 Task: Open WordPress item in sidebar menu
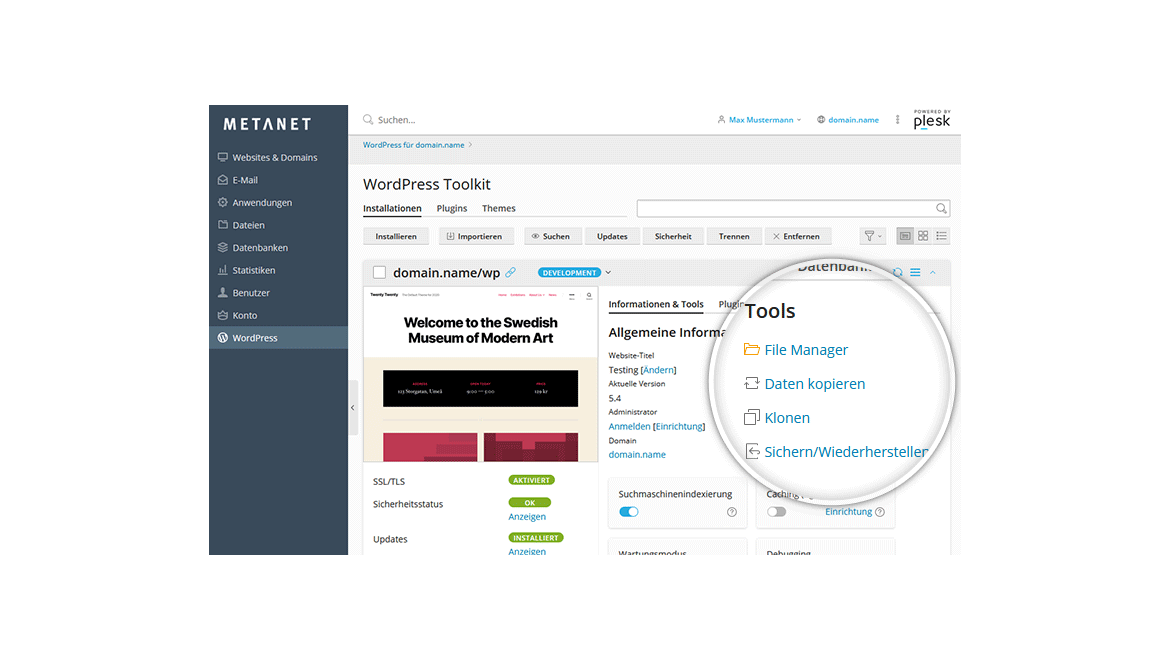pyautogui.click(x=278, y=338)
